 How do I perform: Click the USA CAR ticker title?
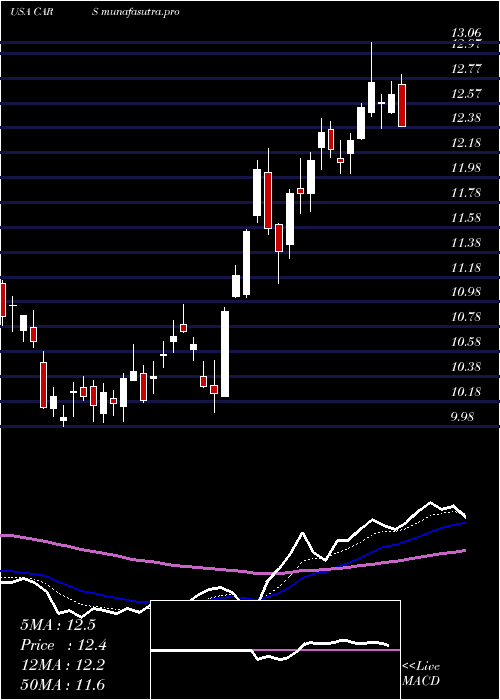tap(31, 12)
